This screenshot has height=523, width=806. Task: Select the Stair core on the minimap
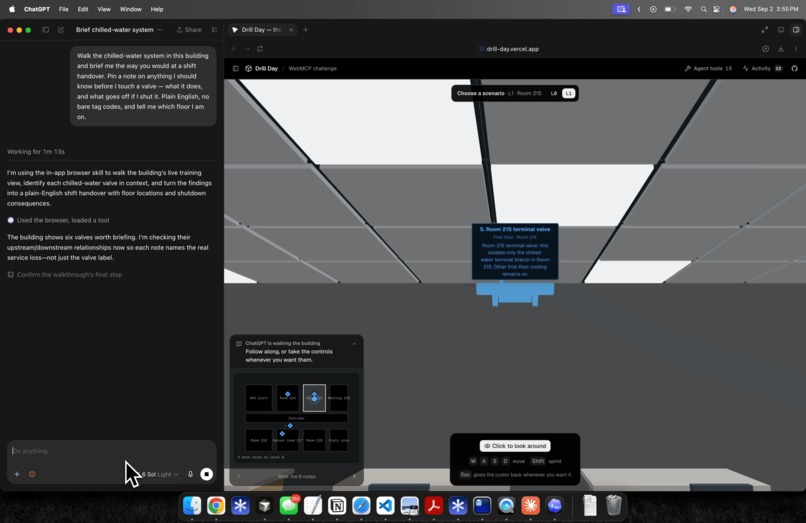click(339, 440)
